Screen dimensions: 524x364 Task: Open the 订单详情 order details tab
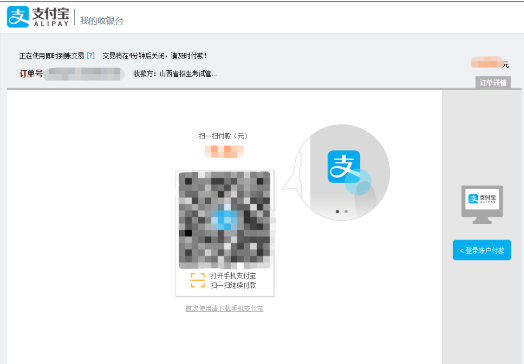point(493,83)
